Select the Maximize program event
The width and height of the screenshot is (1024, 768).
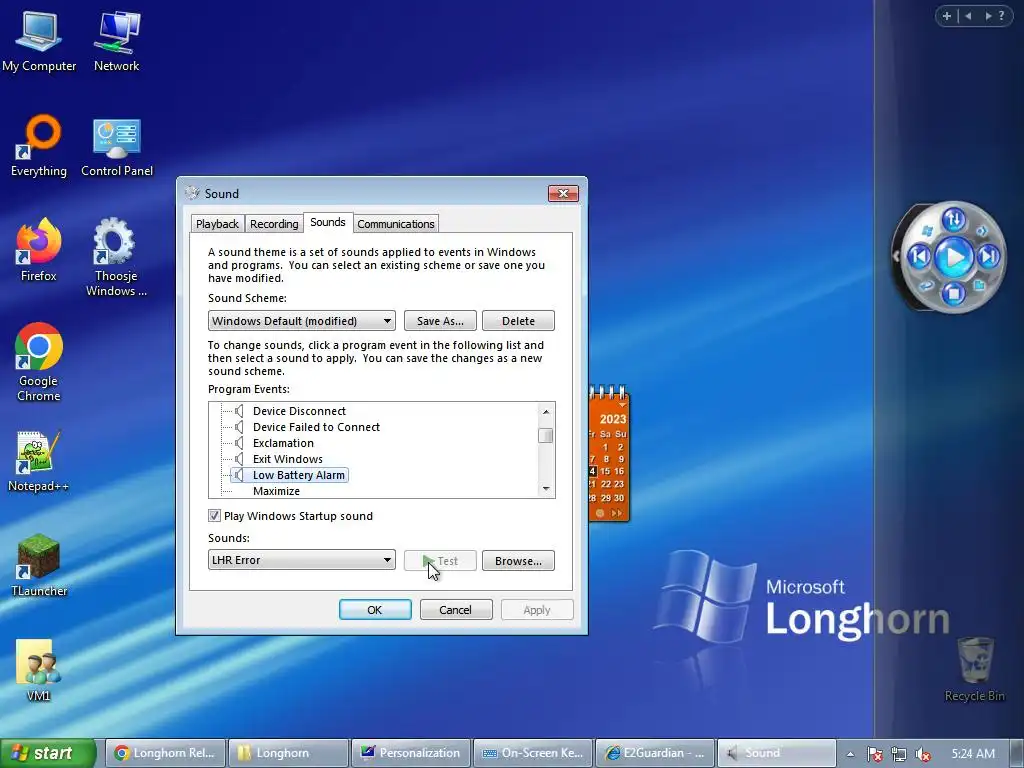276,490
